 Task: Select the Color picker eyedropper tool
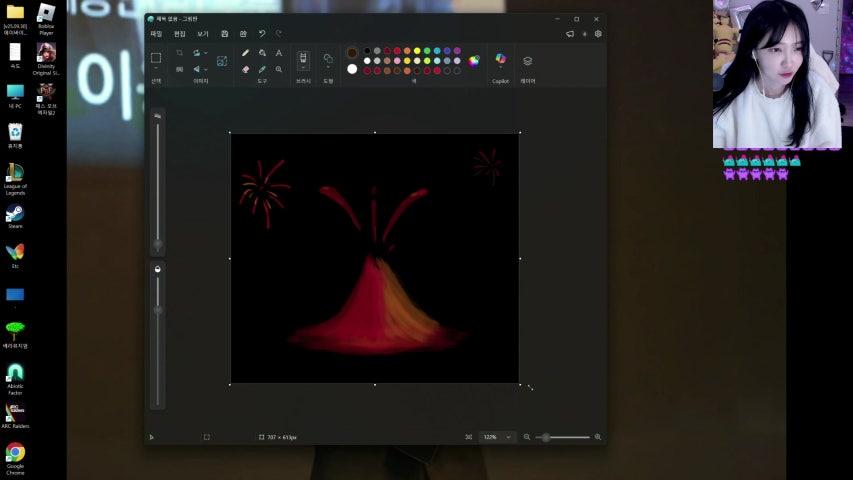262,69
